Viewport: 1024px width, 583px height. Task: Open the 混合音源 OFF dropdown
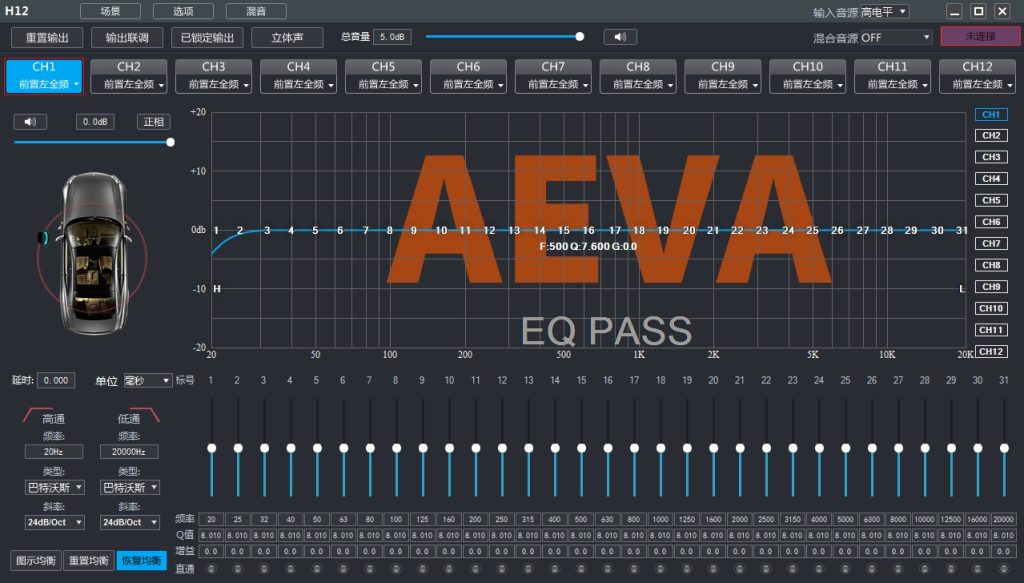895,37
